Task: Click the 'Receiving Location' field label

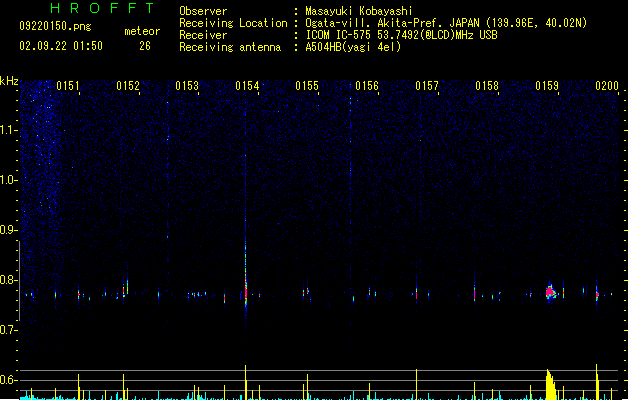Action: coord(233,23)
